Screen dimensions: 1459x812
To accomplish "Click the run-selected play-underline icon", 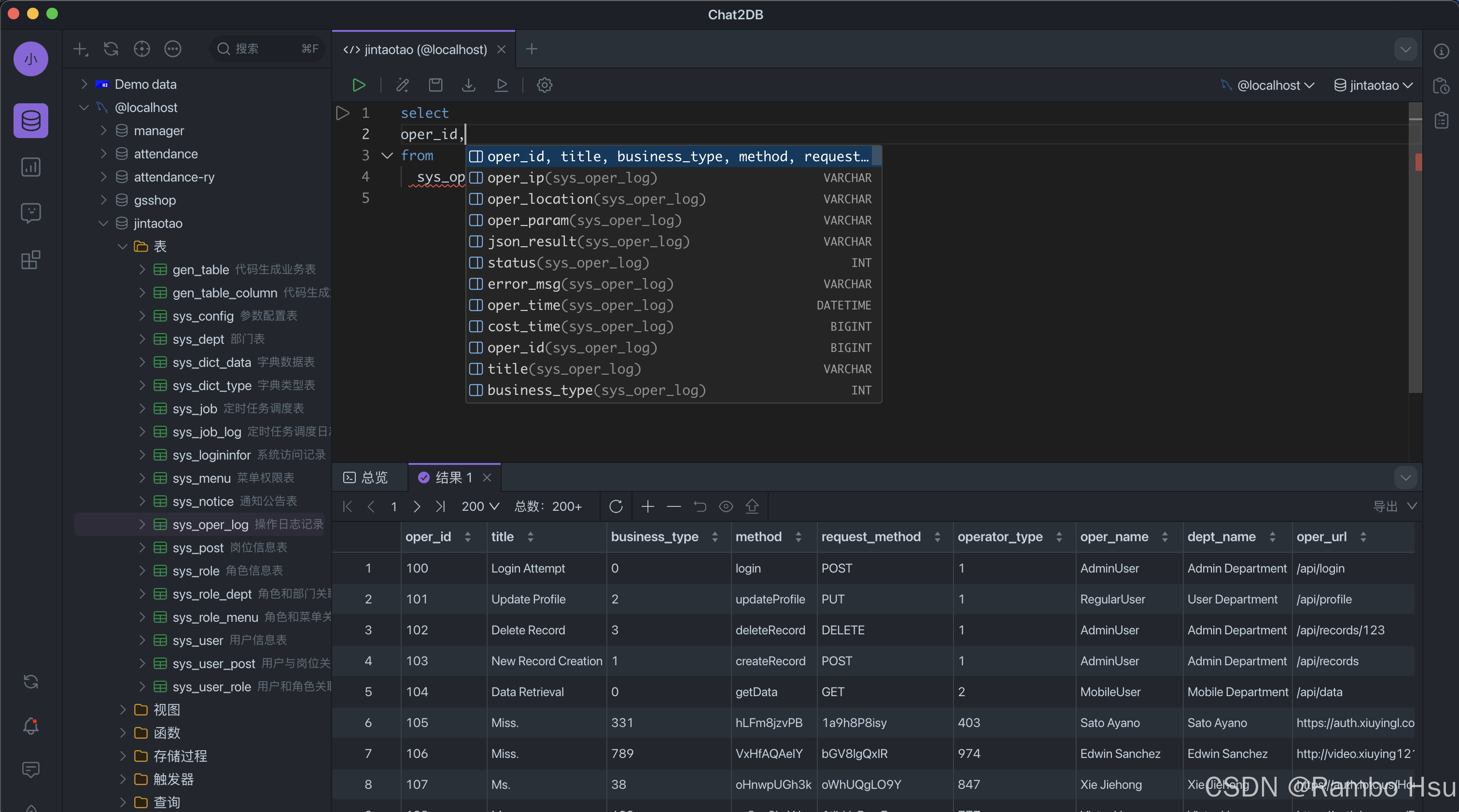I will click(501, 85).
